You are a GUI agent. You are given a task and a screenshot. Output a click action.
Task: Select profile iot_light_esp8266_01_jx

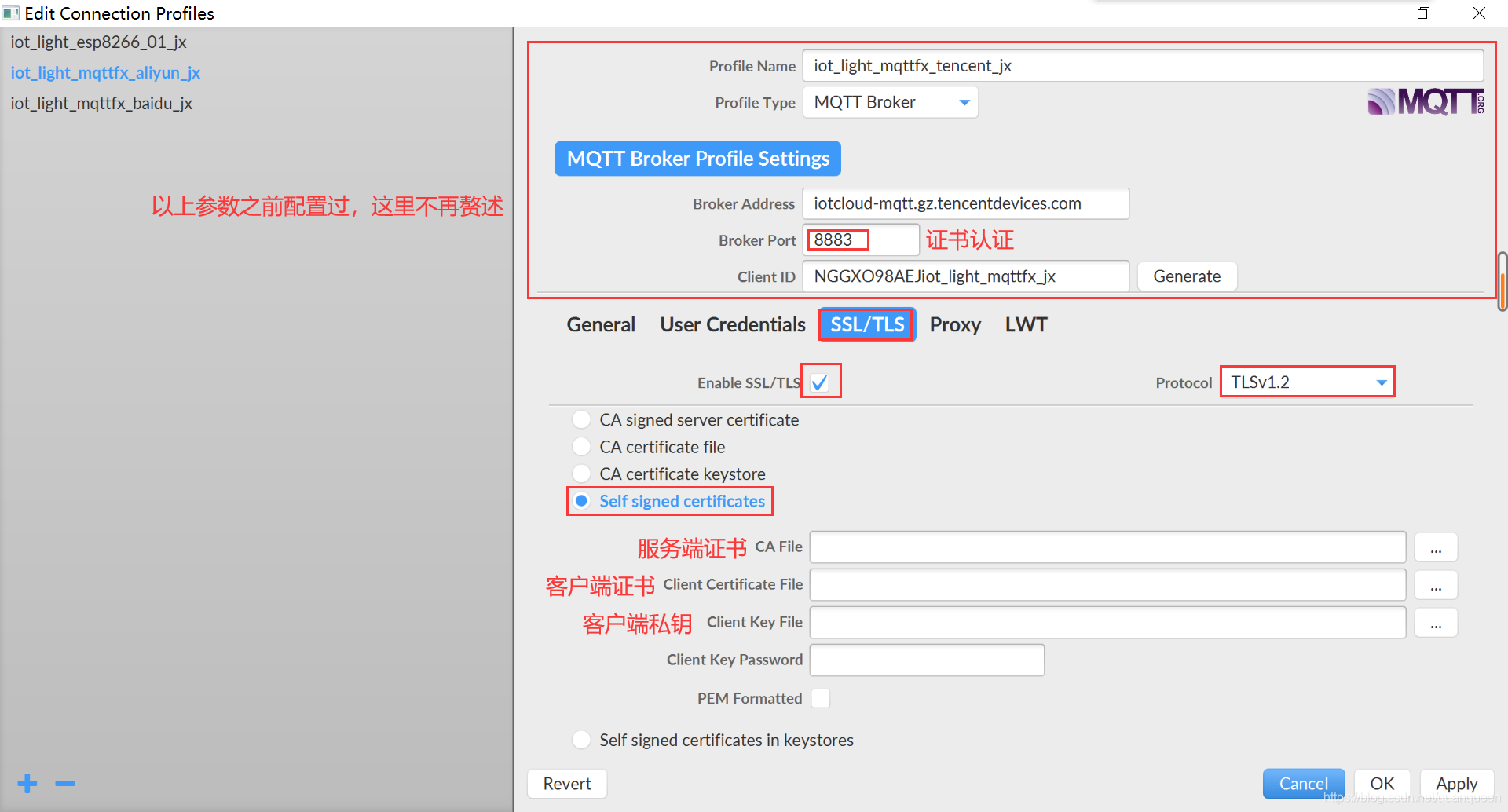pyautogui.click(x=98, y=42)
